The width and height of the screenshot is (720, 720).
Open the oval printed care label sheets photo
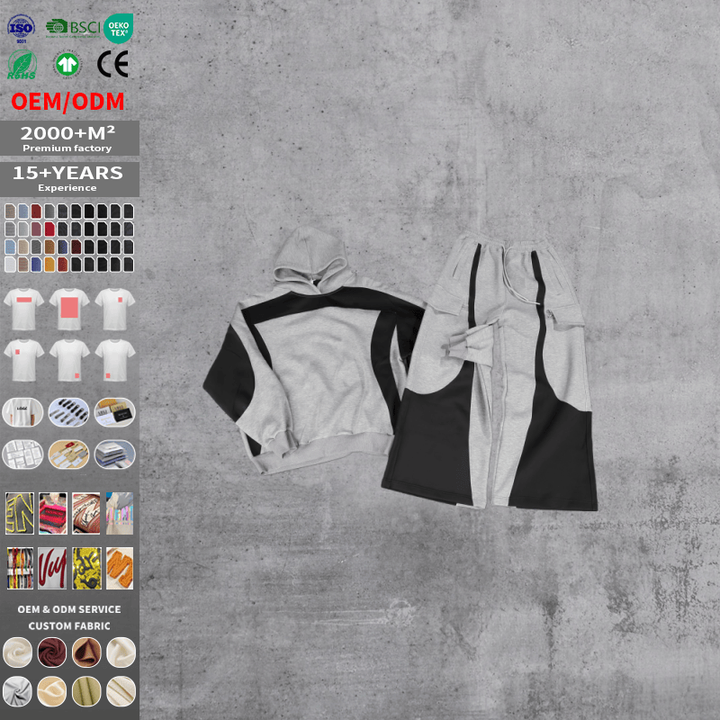click(23, 454)
